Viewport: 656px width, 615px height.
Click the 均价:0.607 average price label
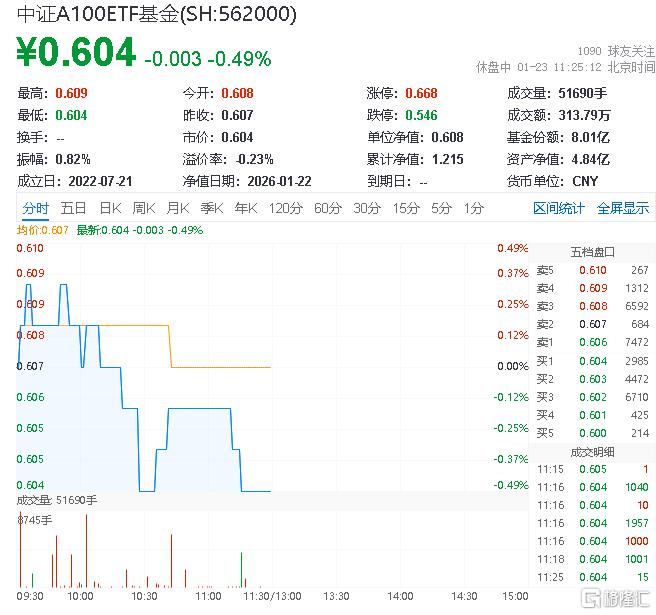tap(42, 230)
